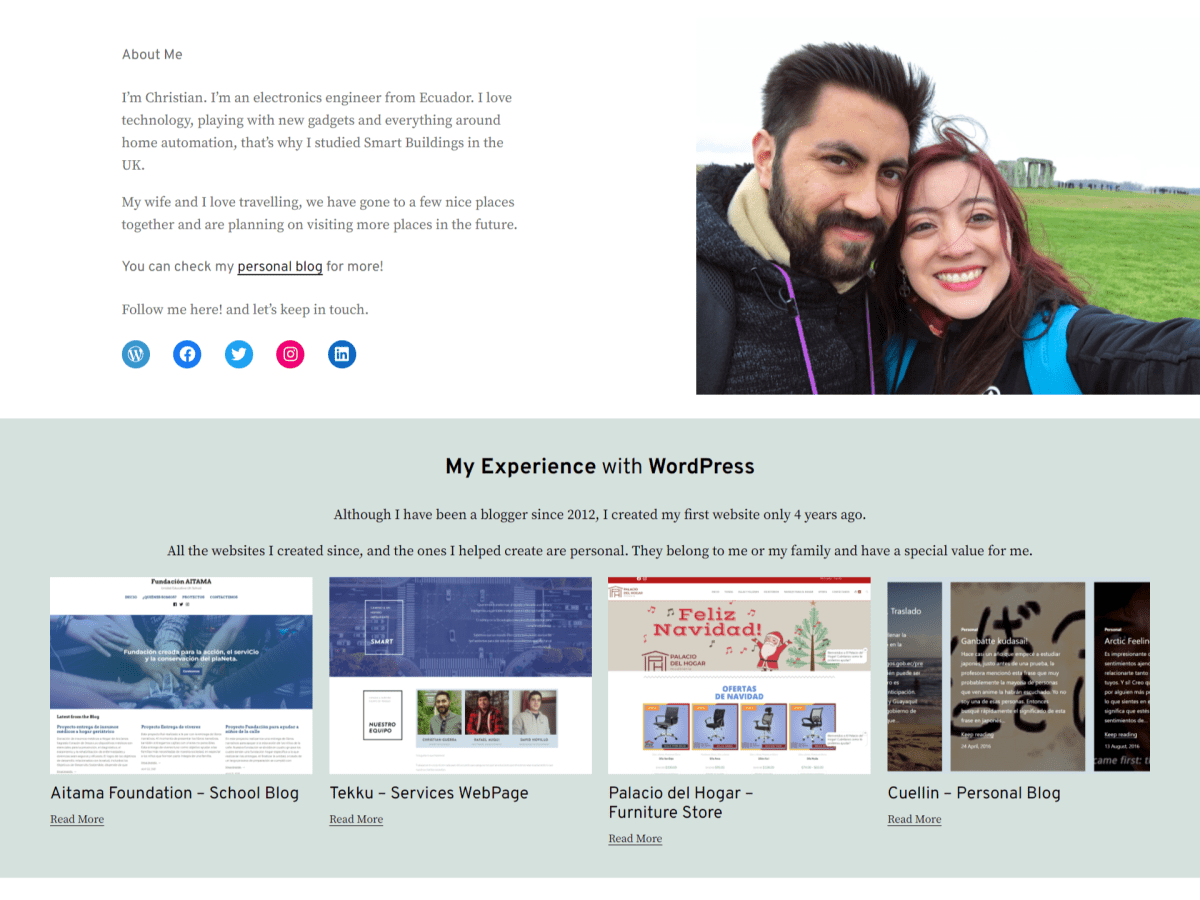Open the Feliz Navidad furniture store thumbnail
This screenshot has width=1200, height=900.
(x=739, y=674)
